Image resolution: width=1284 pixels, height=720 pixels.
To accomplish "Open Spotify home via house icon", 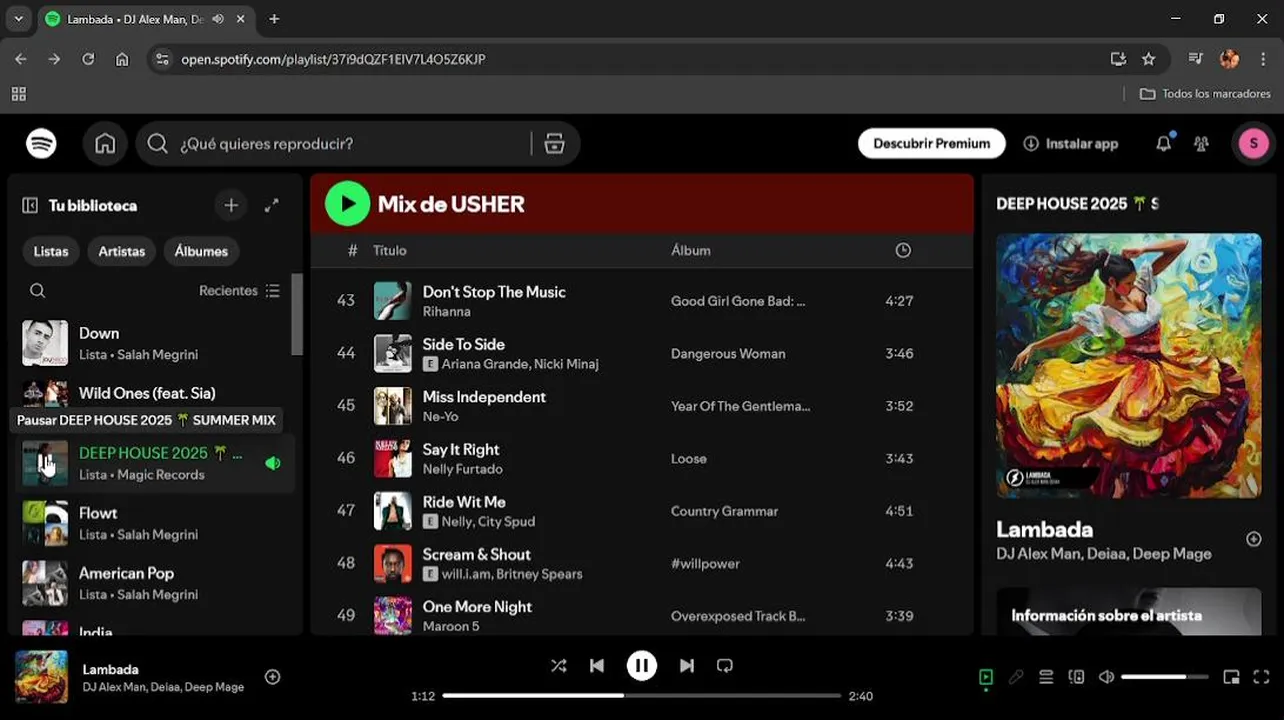I will pos(105,144).
